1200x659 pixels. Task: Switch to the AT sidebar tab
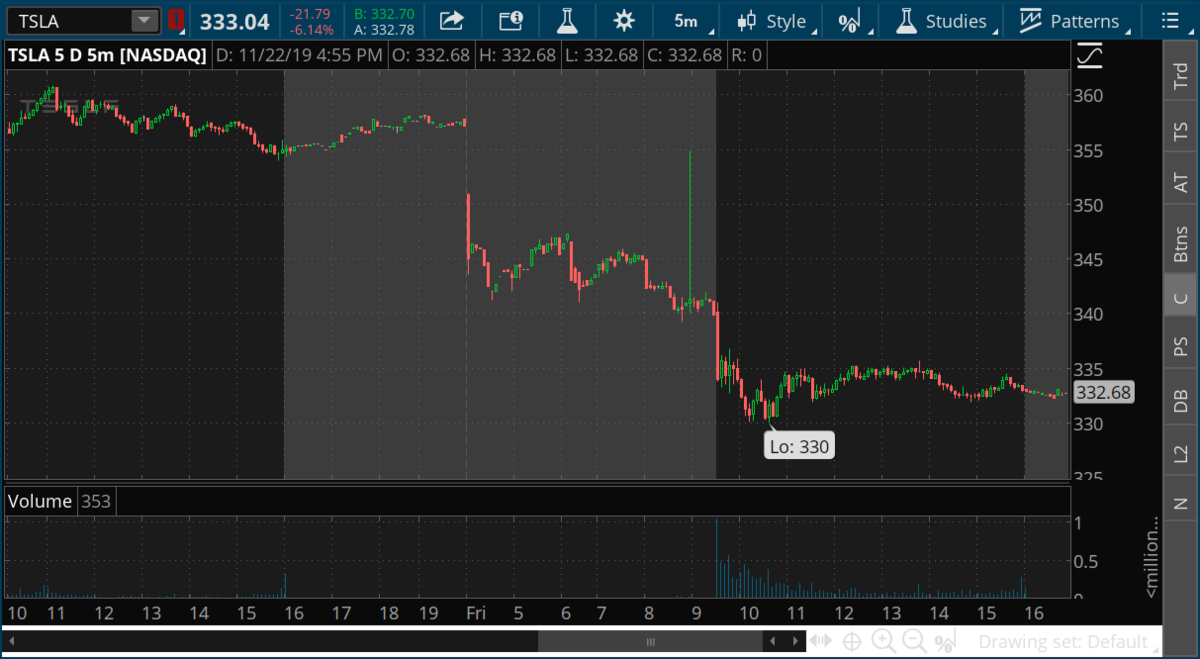pos(1181,183)
